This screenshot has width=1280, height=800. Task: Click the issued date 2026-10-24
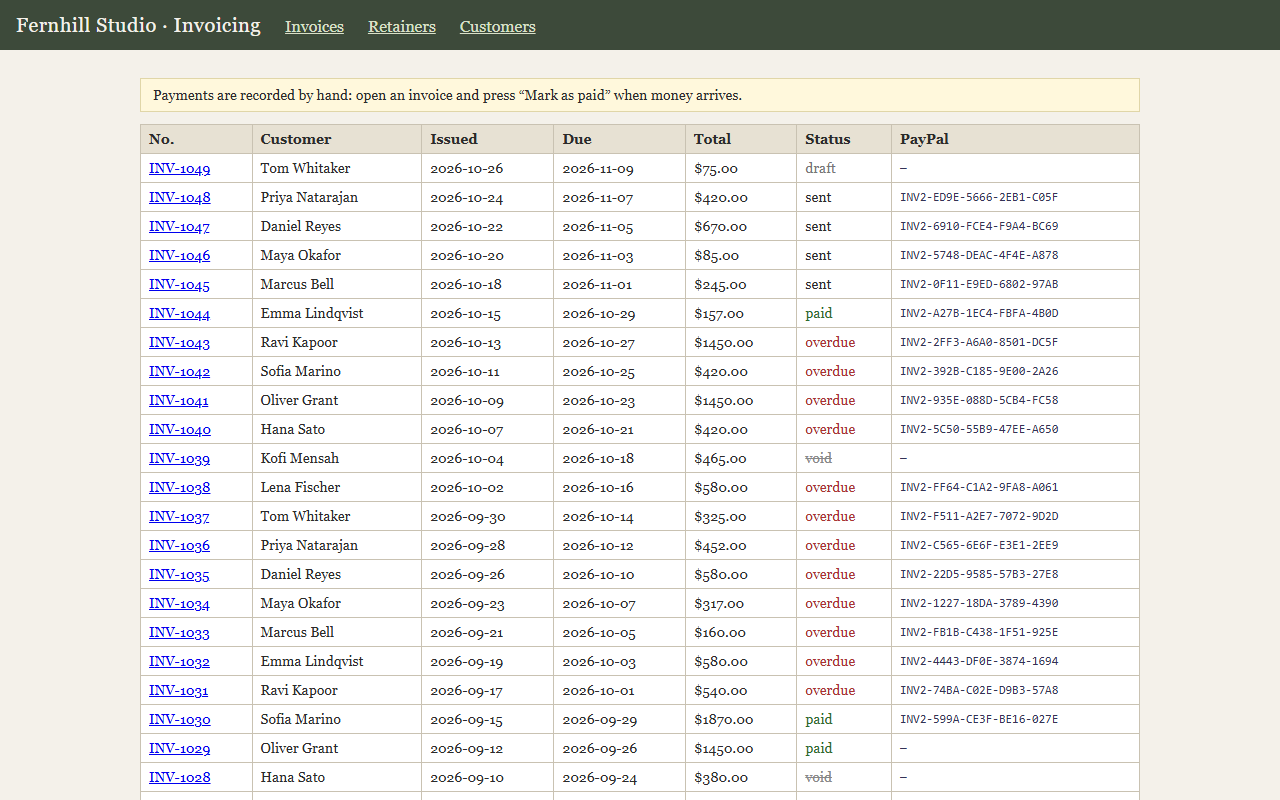point(467,198)
